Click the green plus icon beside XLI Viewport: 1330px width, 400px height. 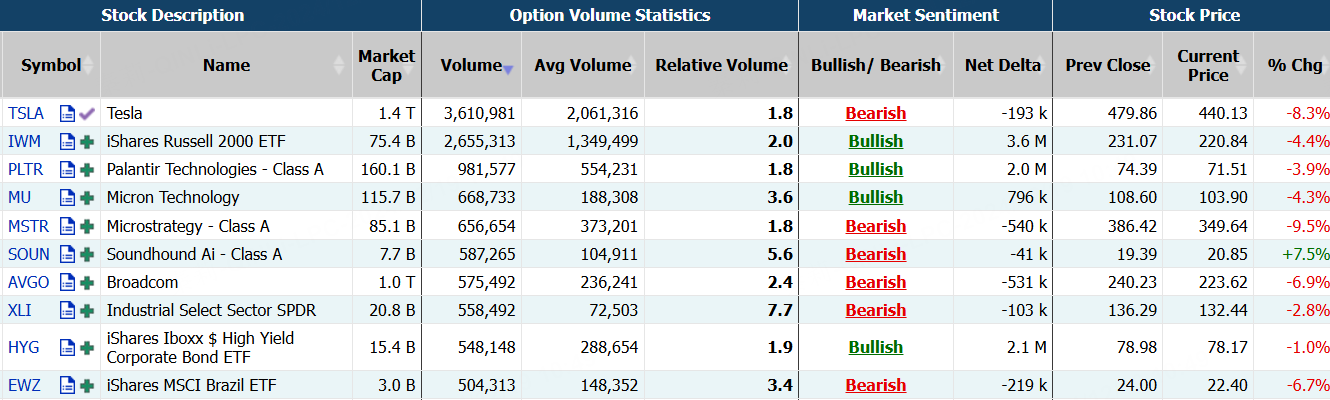click(x=87, y=311)
